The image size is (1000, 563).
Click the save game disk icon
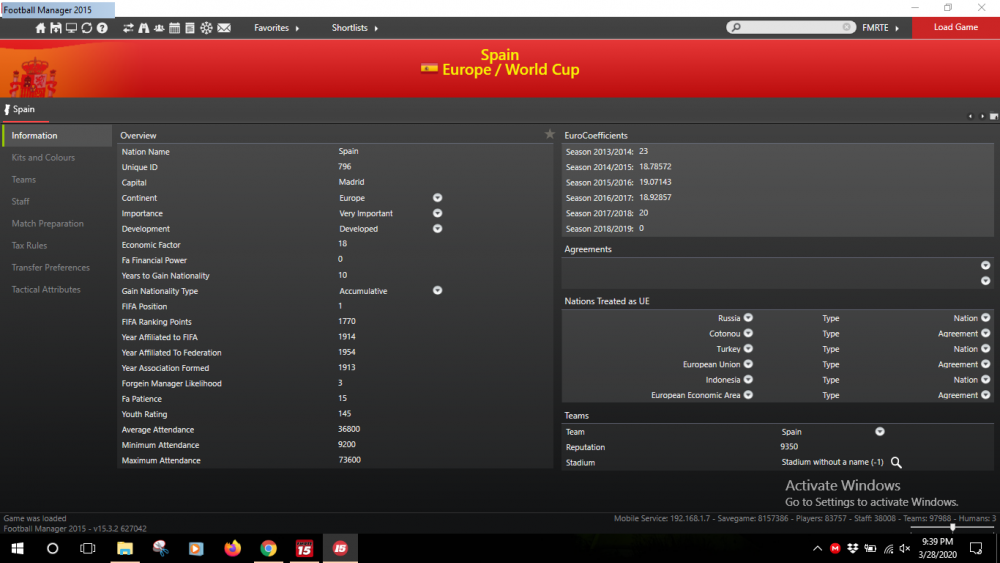[x=56, y=28]
